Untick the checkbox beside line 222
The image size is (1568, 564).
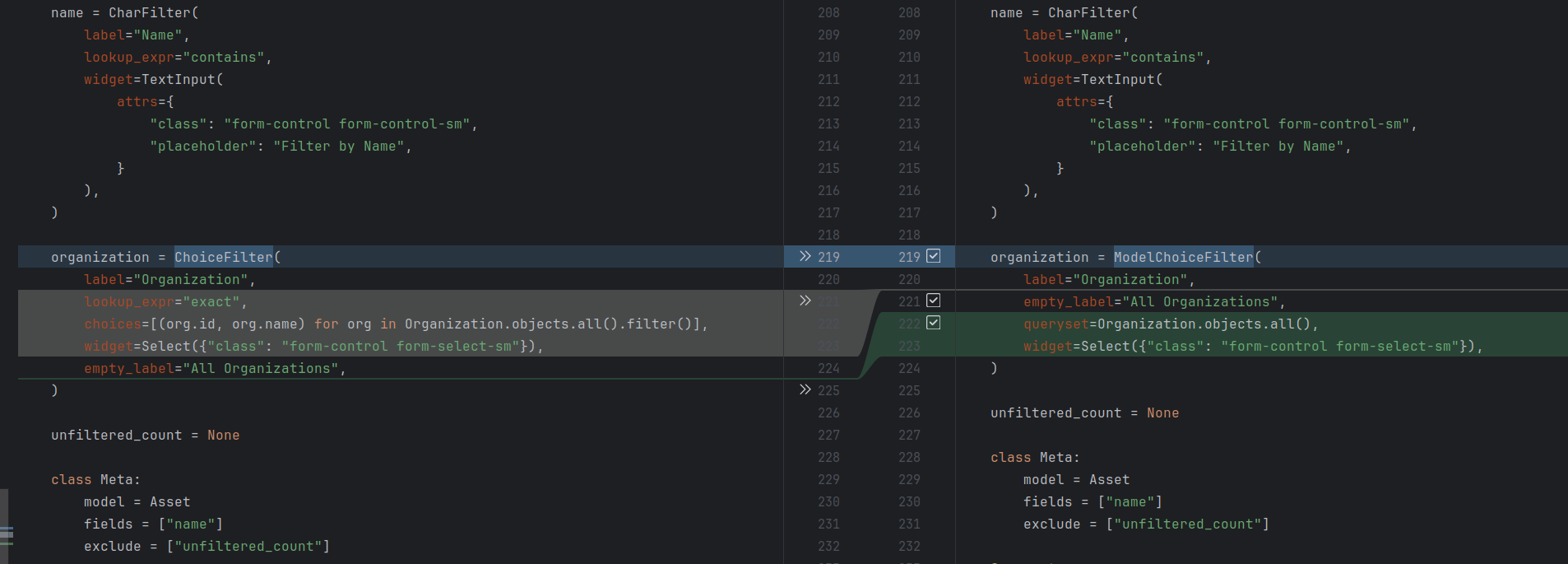click(x=933, y=323)
